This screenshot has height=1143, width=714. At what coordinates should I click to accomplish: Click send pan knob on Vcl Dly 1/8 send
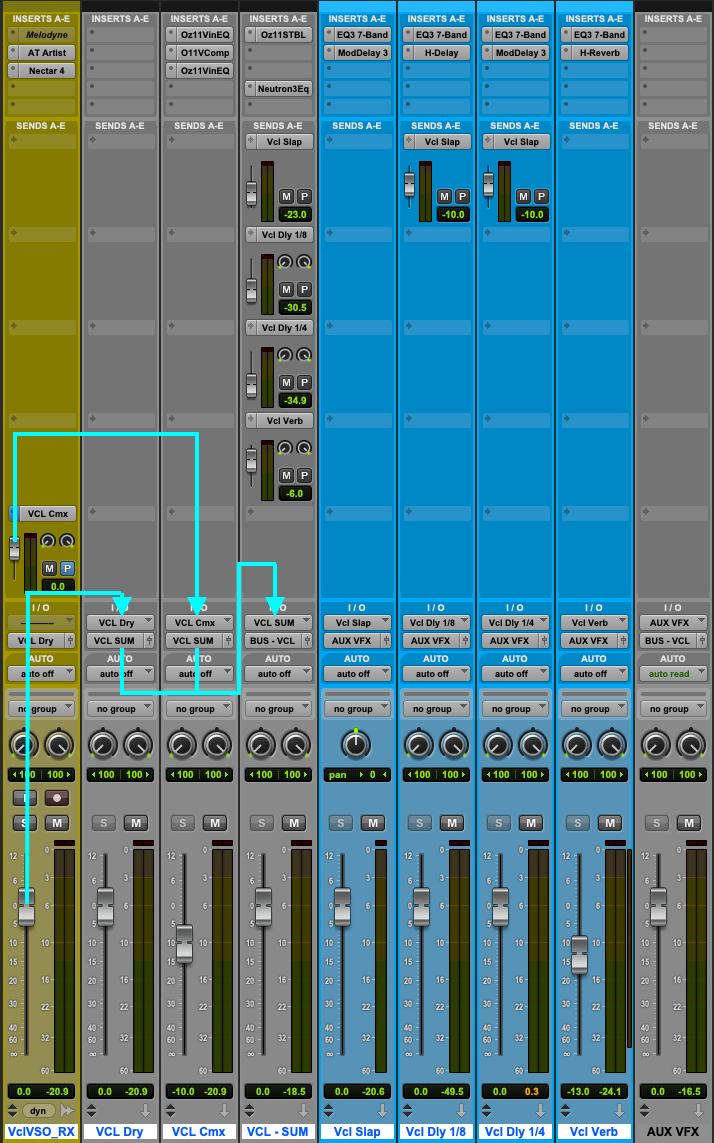coord(285,262)
